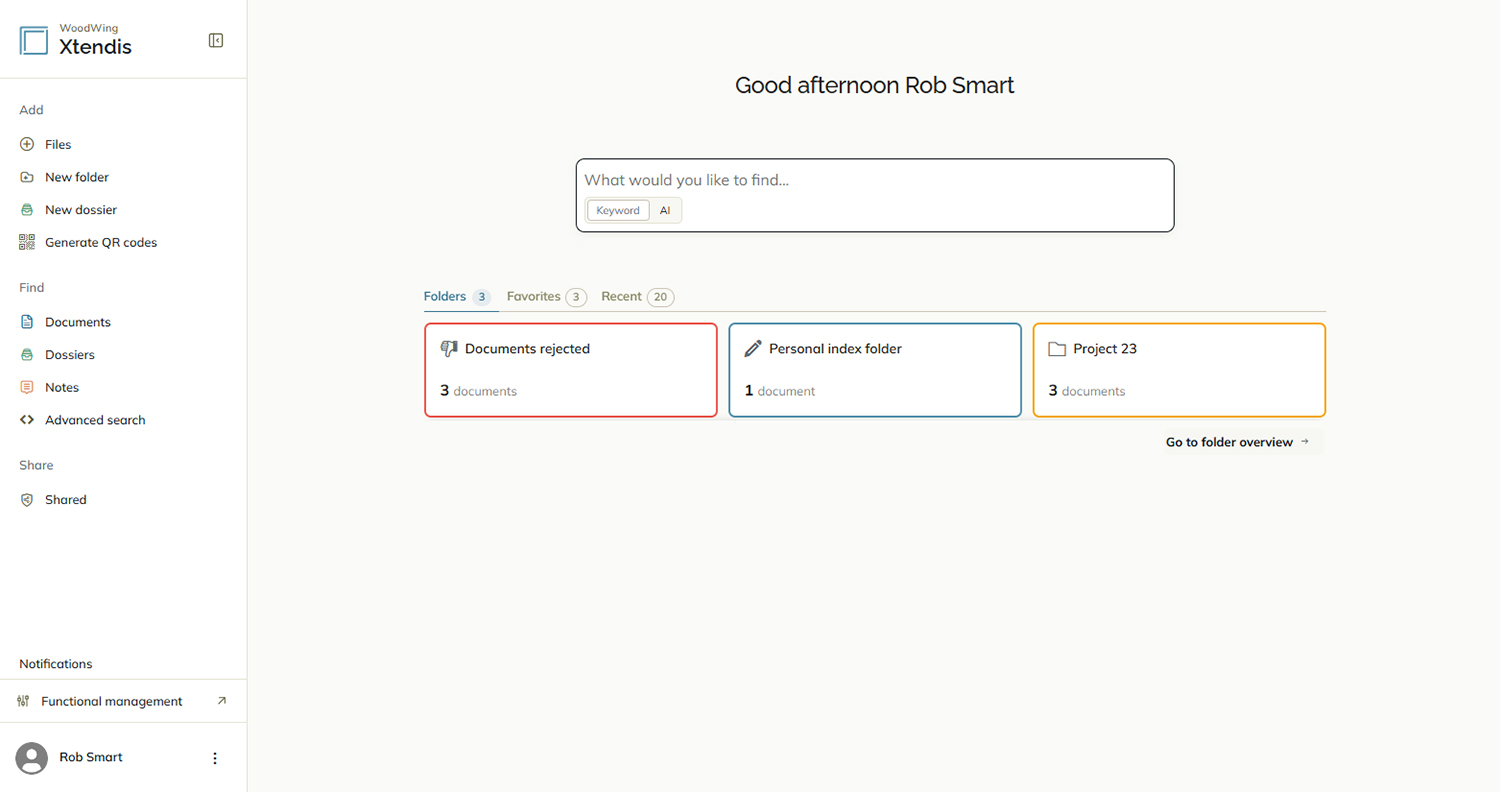Click the external-link arrow beside Functional management
1500x792 pixels.
(x=222, y=701)
